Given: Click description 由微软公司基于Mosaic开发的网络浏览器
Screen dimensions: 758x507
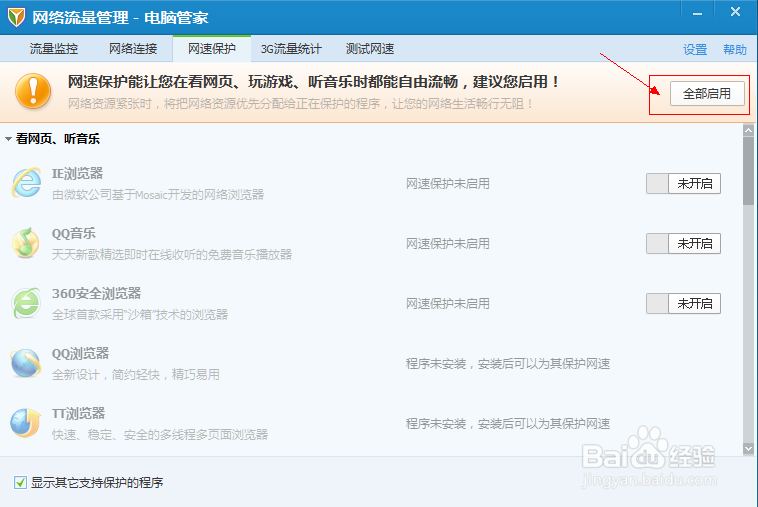Looking at the screenshot, I should (x=158, y=194).
